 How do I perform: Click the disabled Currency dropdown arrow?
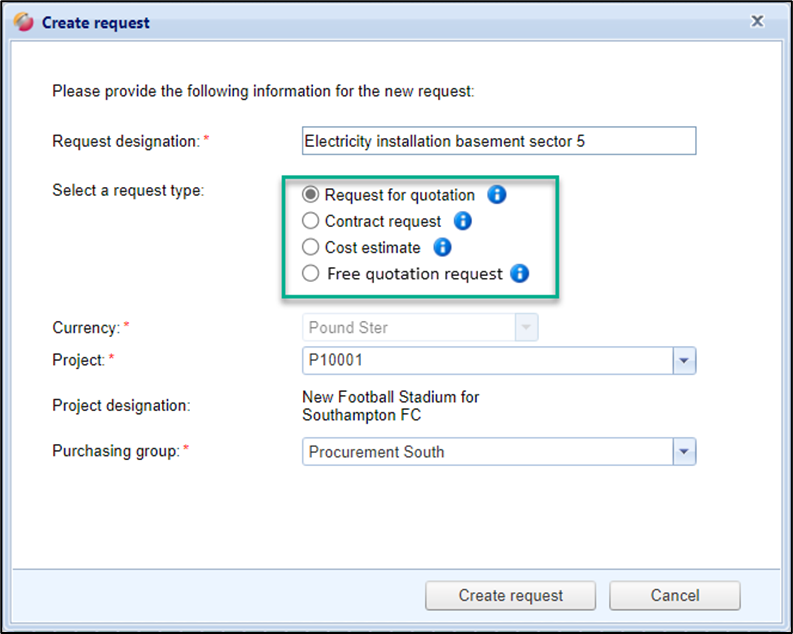tap(526, 327)
